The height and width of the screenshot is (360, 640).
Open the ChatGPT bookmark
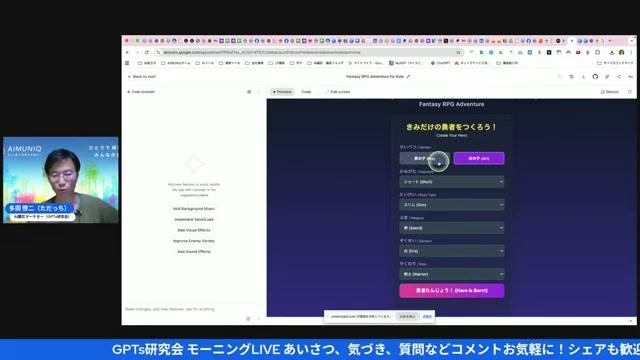click(x=440, y=63)
